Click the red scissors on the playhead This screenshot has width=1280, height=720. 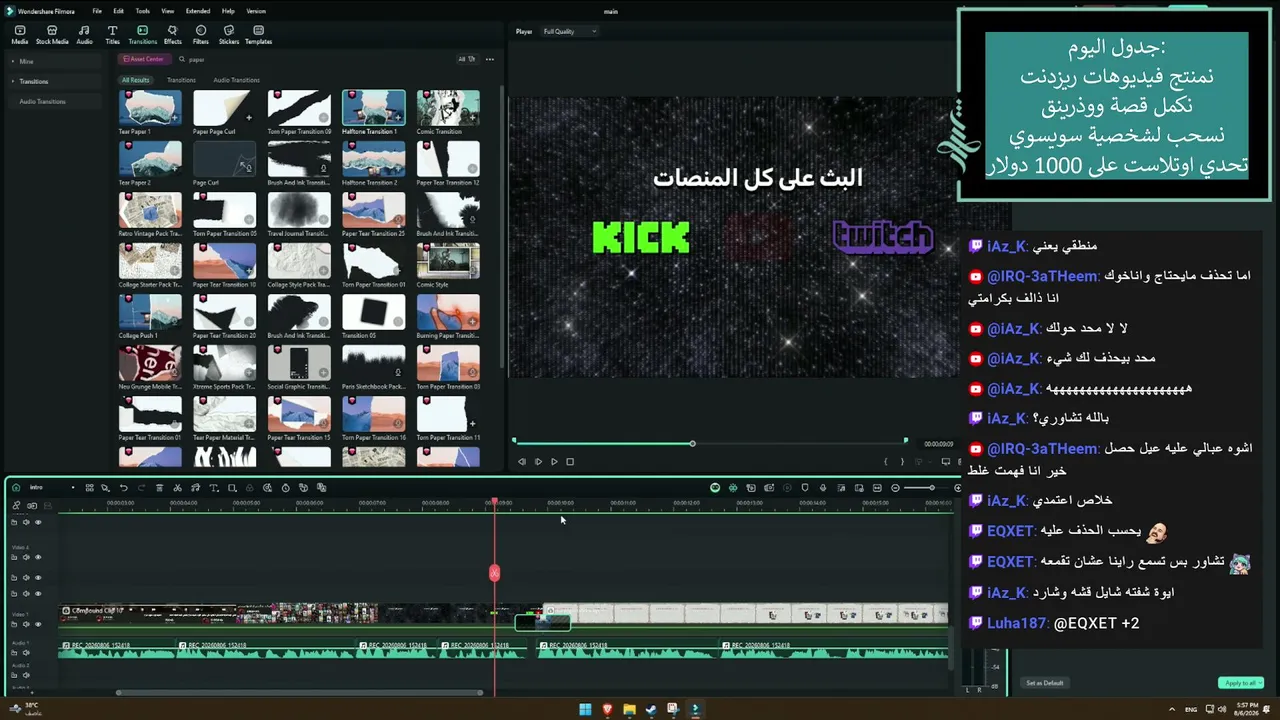tap(494, 573)
